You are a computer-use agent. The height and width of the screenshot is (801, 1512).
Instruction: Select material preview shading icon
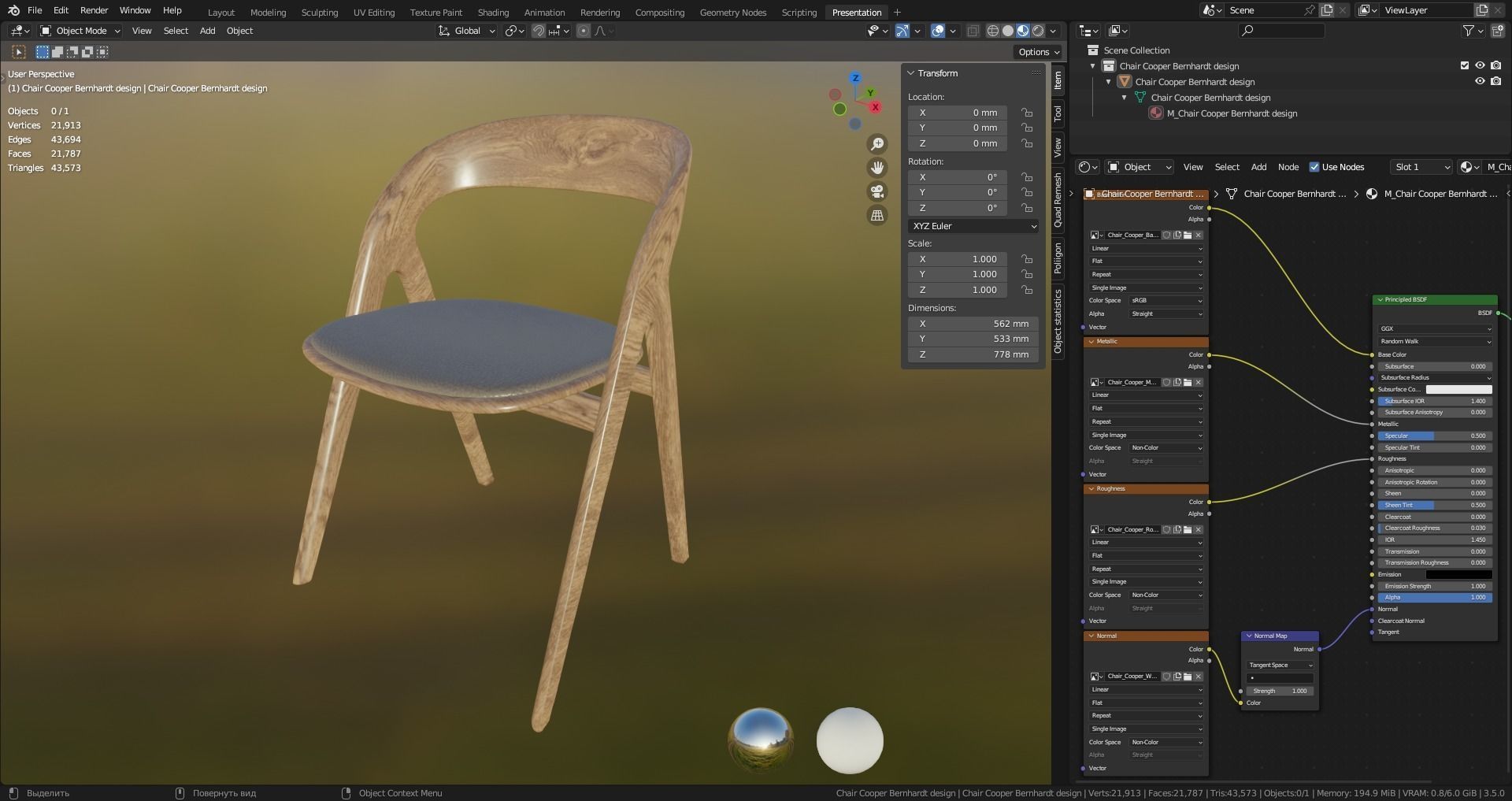point(1023,31)
